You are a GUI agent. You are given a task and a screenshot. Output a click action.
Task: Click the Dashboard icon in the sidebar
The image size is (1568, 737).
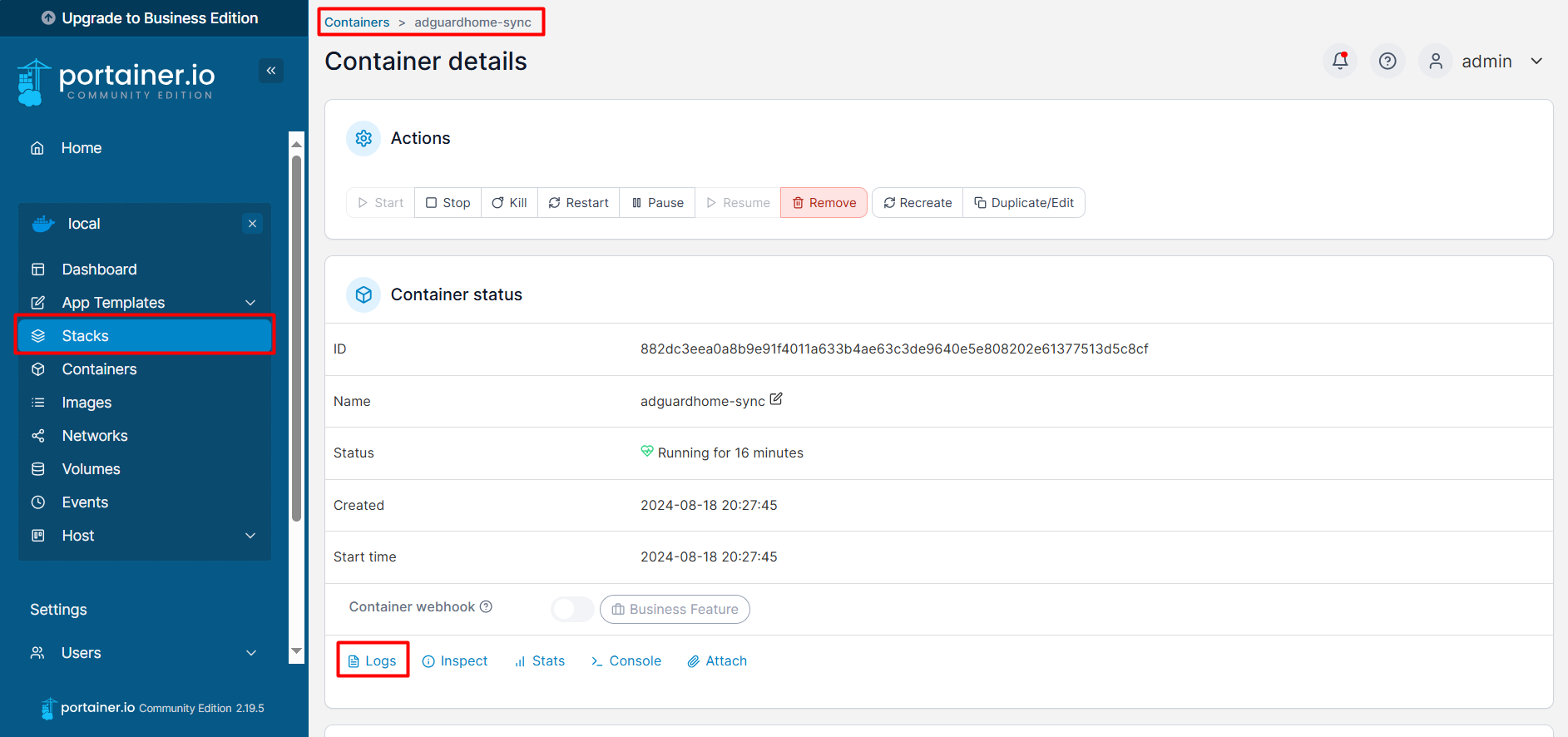tap(38, 270)
